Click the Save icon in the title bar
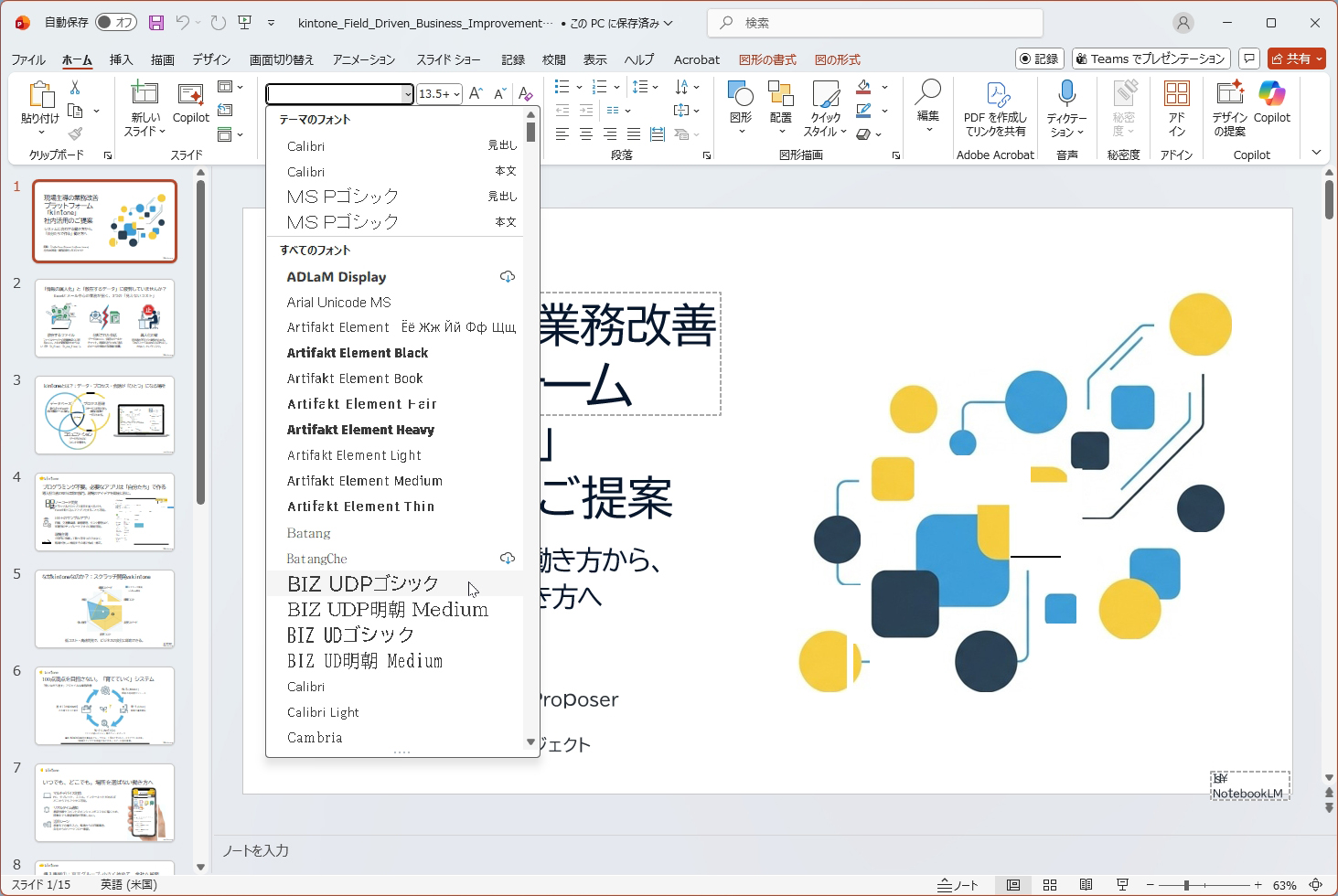The width and height of the screenshot is (1338, 896). pyautogui.click(x=156, y=23)
